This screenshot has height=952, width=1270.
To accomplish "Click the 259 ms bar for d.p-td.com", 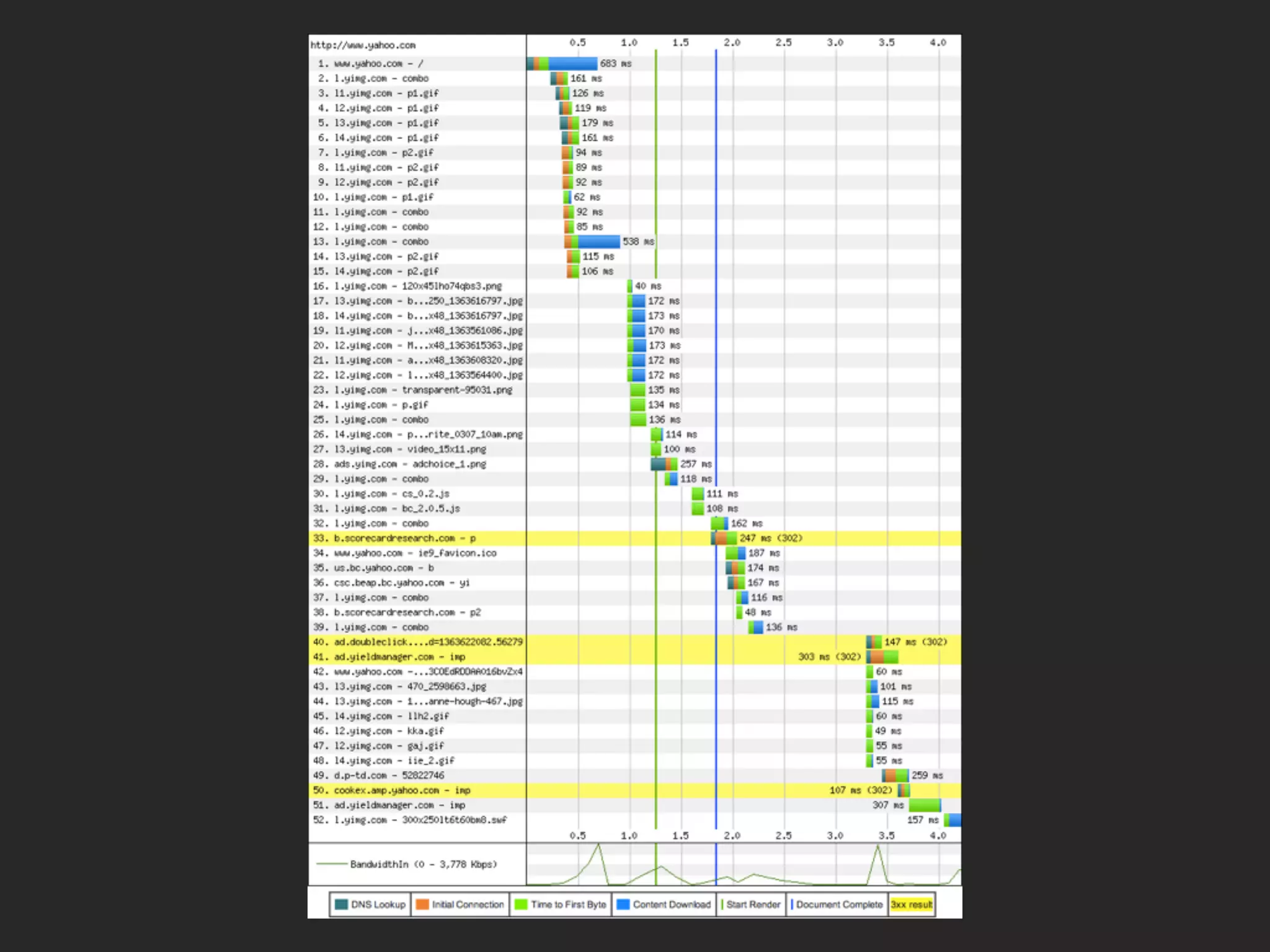I will pos(895,775).
